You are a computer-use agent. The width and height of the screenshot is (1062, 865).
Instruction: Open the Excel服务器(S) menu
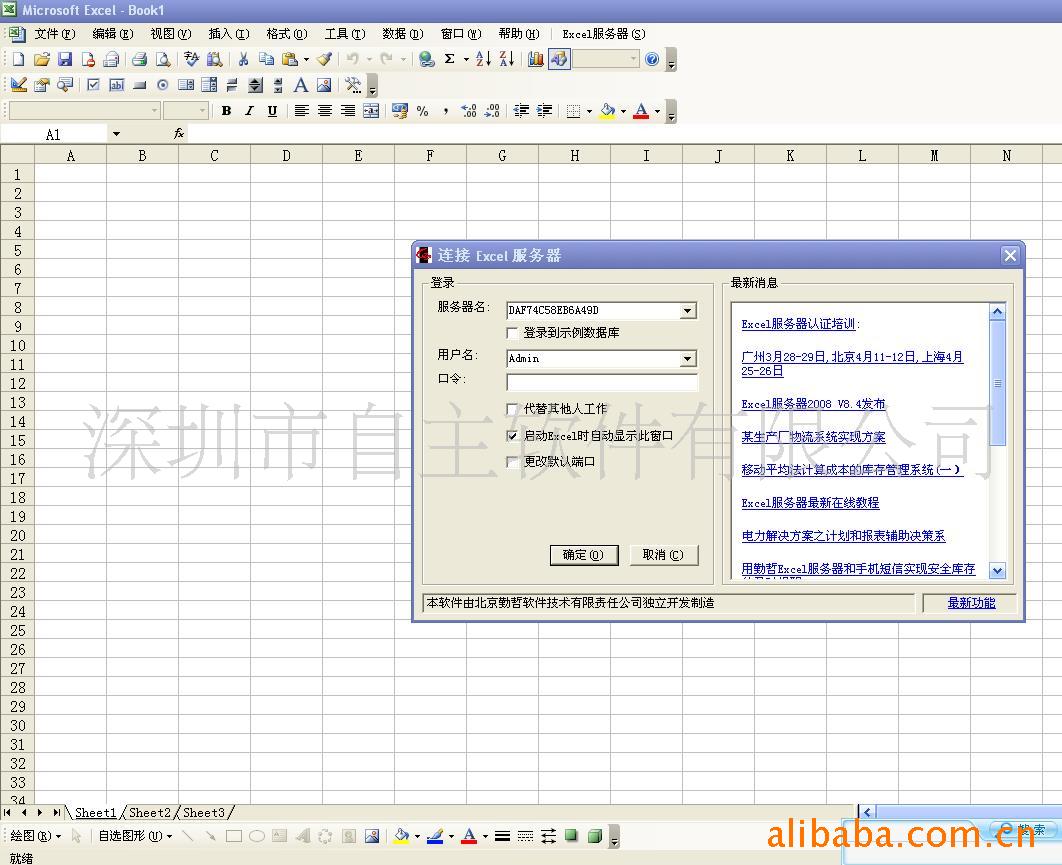pyautogui.click(x=603, y=34)
